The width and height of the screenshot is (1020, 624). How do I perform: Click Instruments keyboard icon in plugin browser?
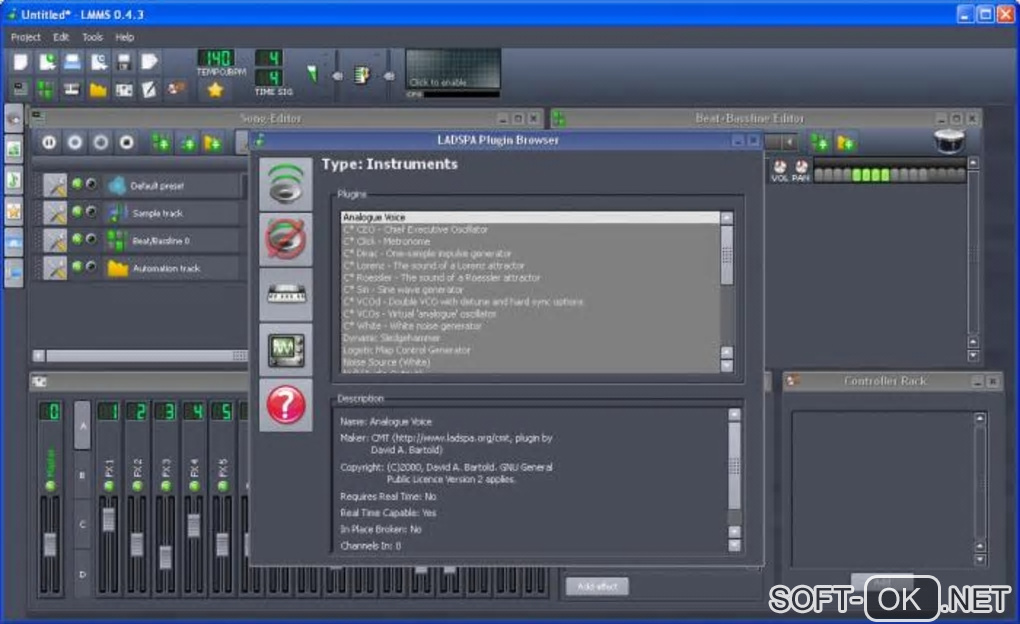coord(286,294)
